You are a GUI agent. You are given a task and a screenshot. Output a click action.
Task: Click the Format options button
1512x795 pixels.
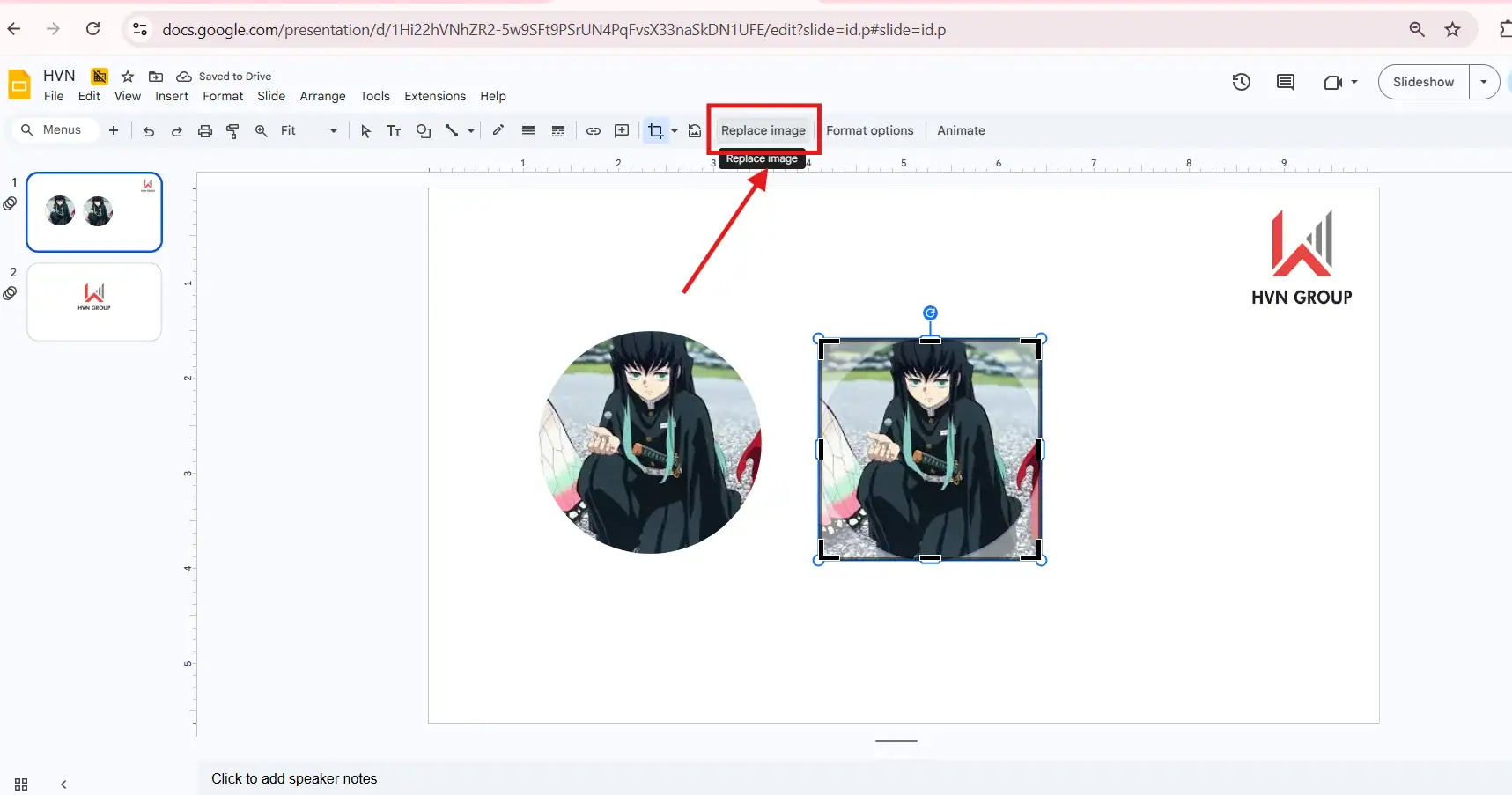(869, 130)
